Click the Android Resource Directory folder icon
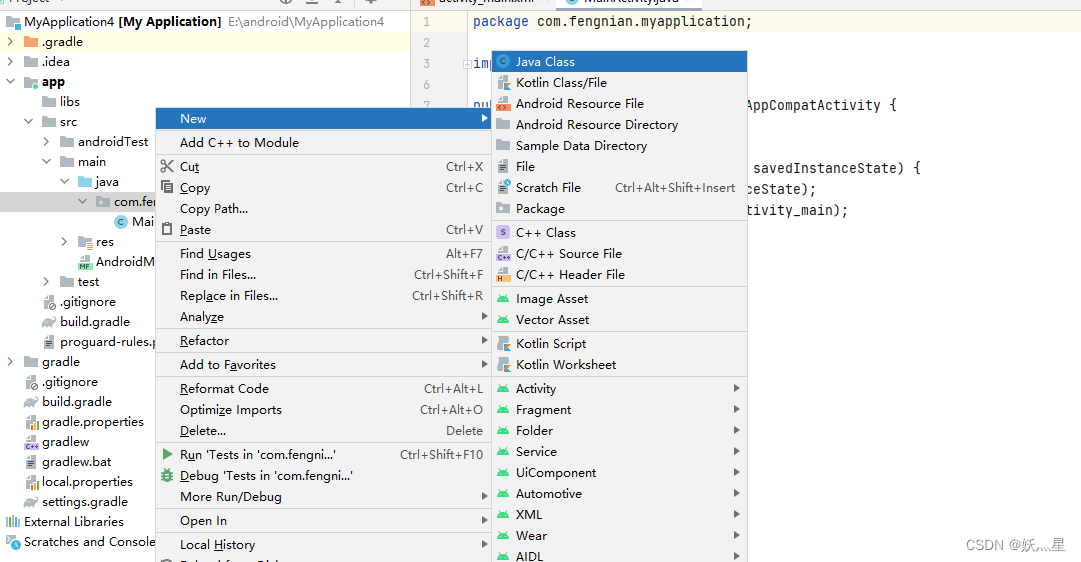 click(x=503, y=124)
